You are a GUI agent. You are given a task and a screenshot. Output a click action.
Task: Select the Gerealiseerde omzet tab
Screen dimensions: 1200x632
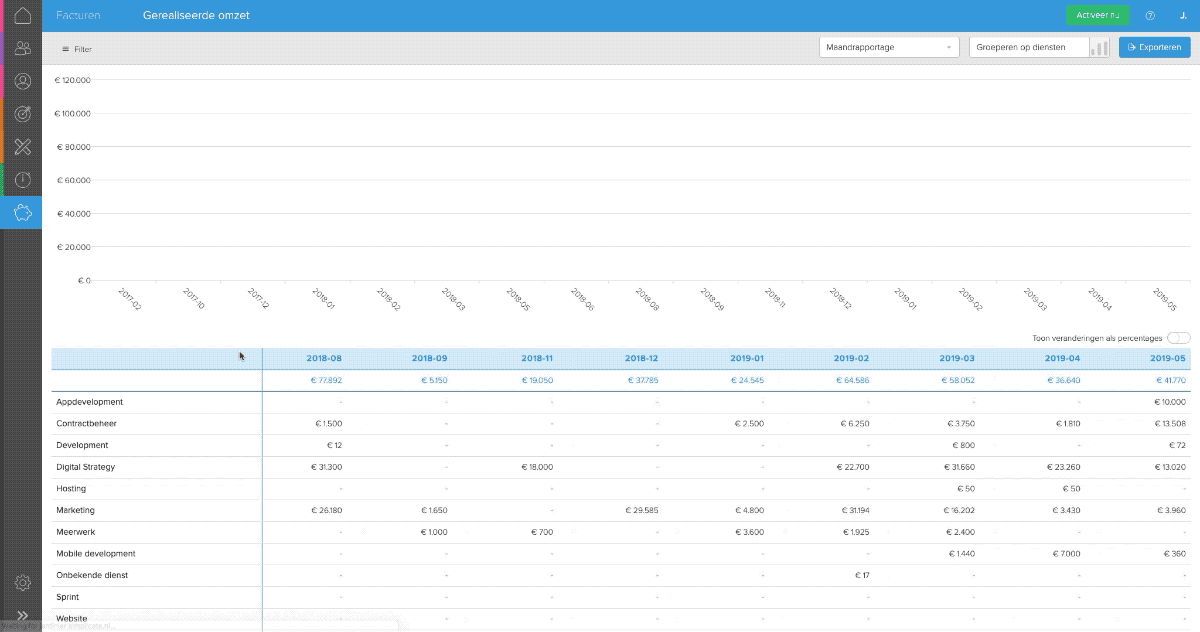coord(197,16)
